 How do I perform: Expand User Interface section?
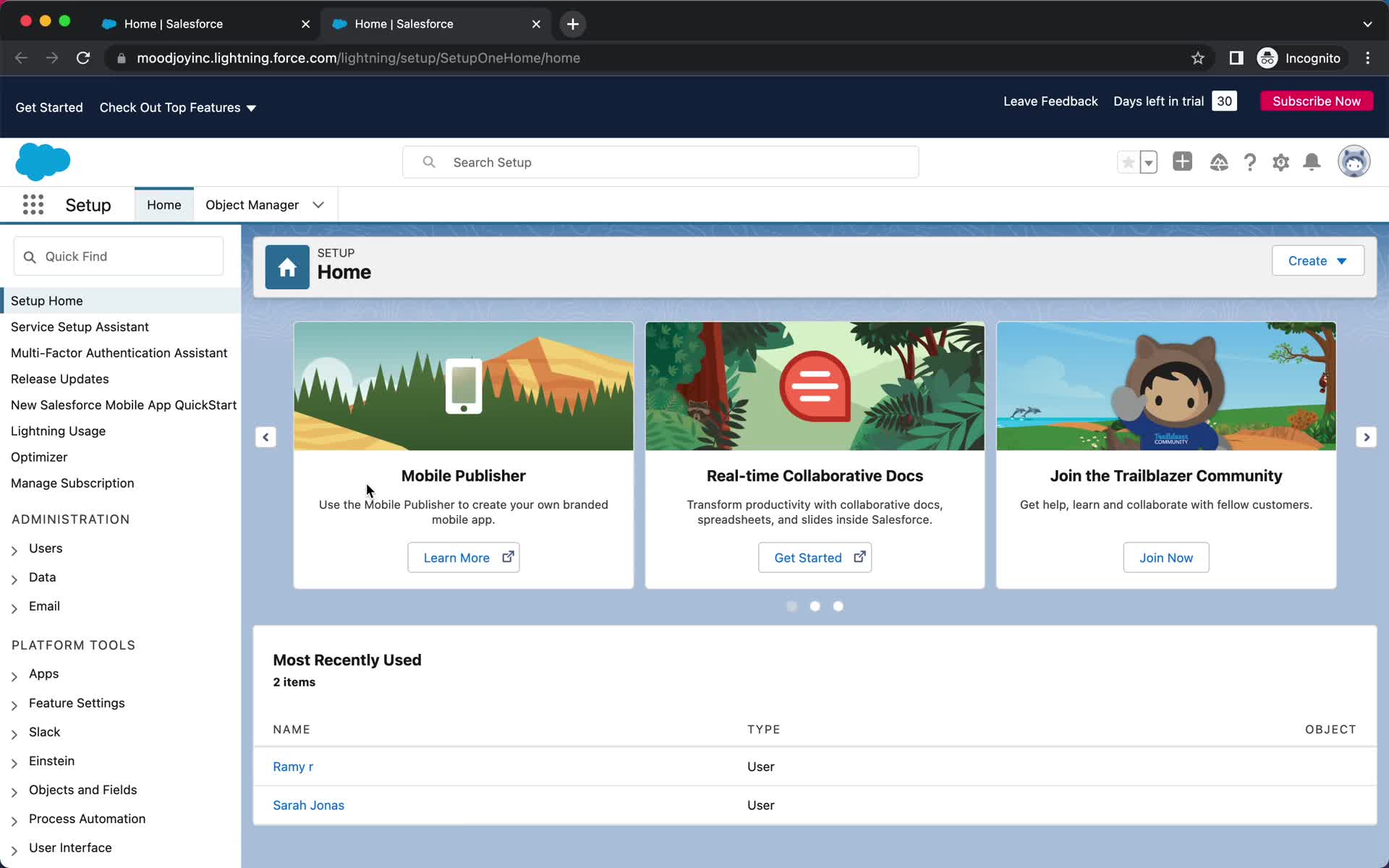pyautogui.click(x=14, y=850)
